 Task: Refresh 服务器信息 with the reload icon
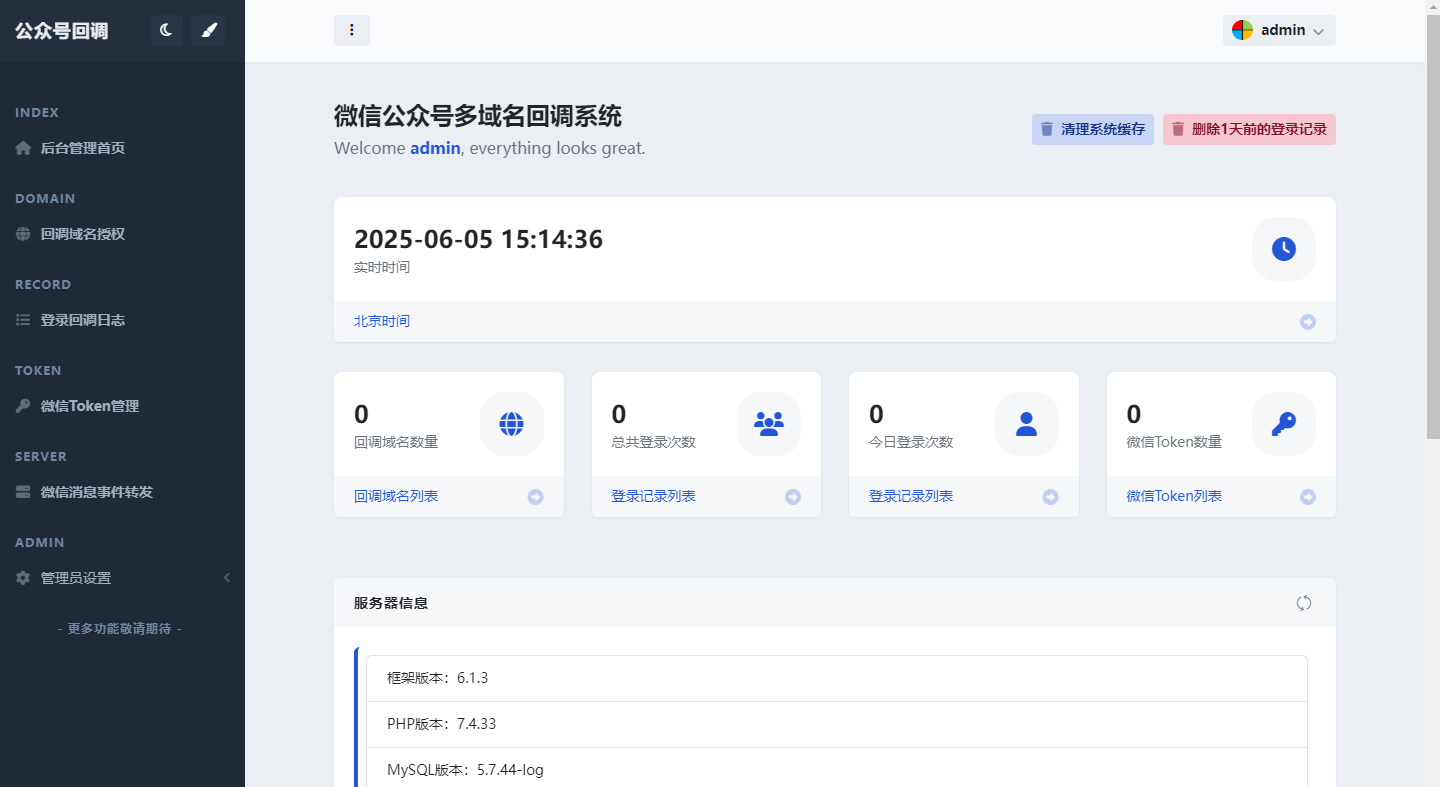click(1304, 603)
